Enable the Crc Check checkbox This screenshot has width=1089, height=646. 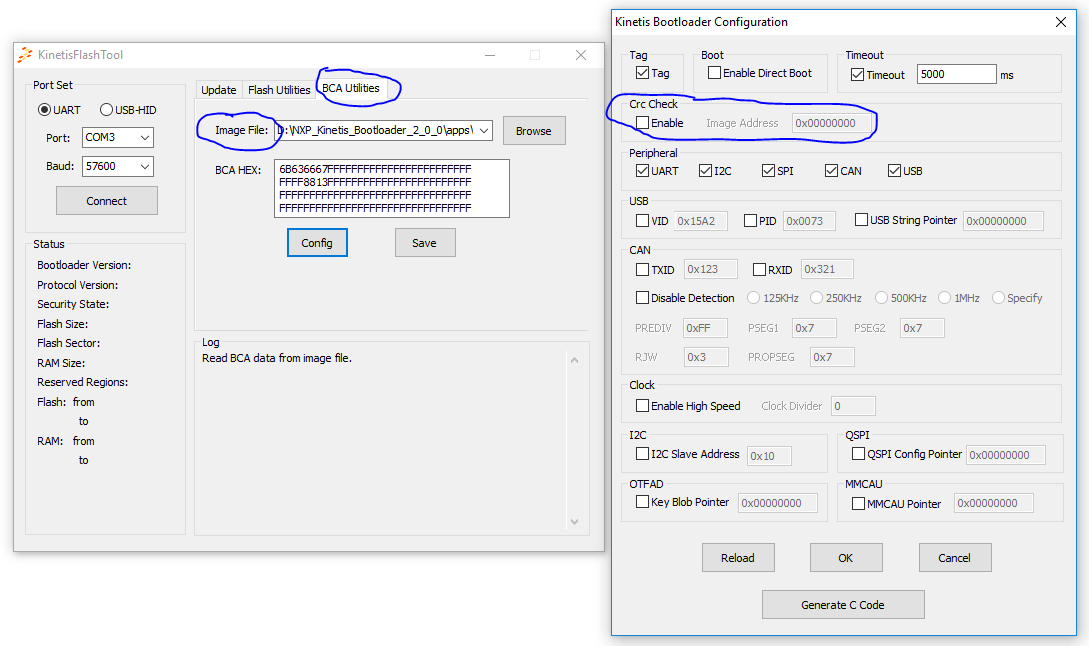tap(642, 123)
